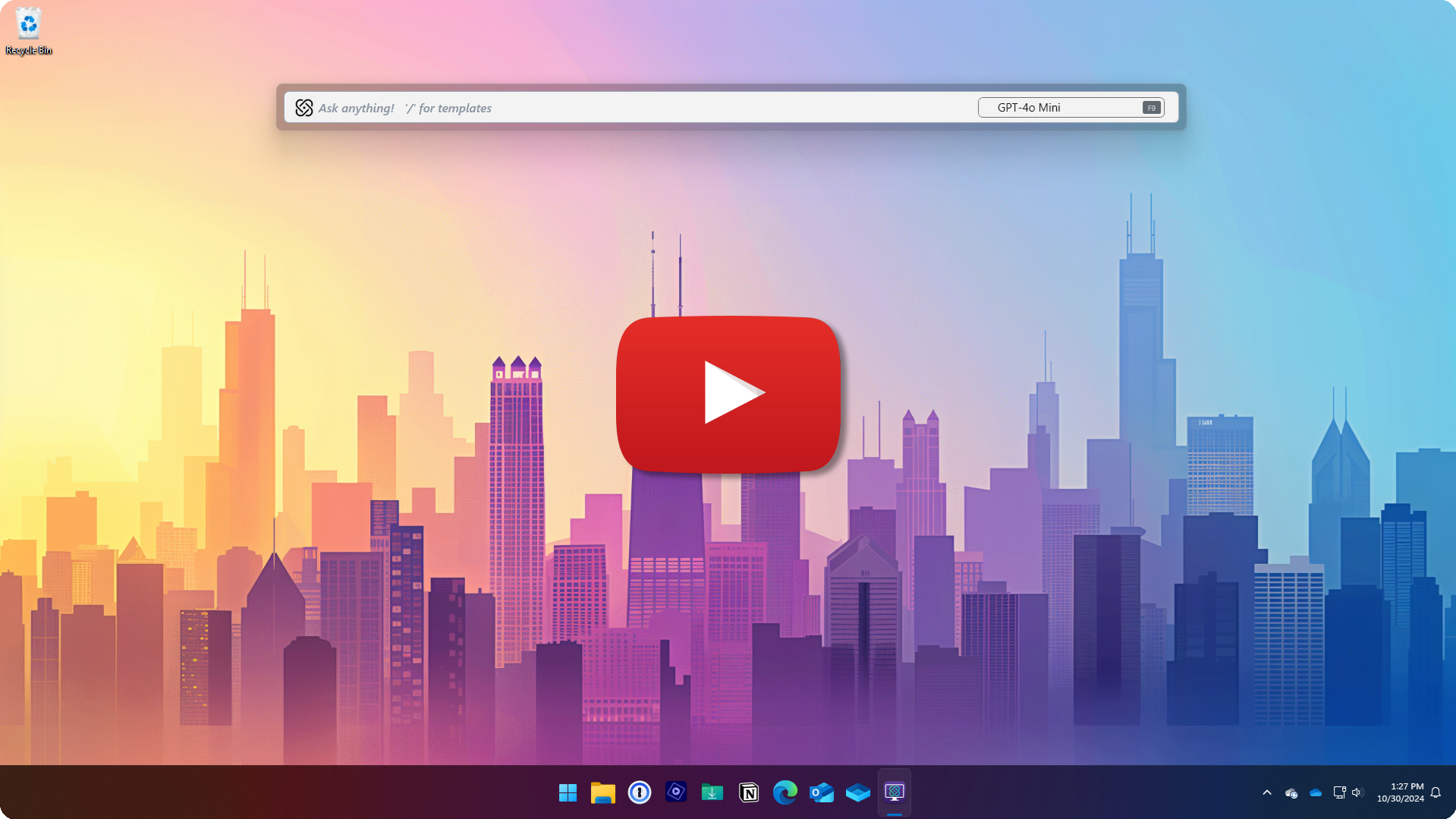Open the GPT-4o Mini model dropdown
The height and width of the screenshot is (819, 1456).
(x=1071, y=108)
